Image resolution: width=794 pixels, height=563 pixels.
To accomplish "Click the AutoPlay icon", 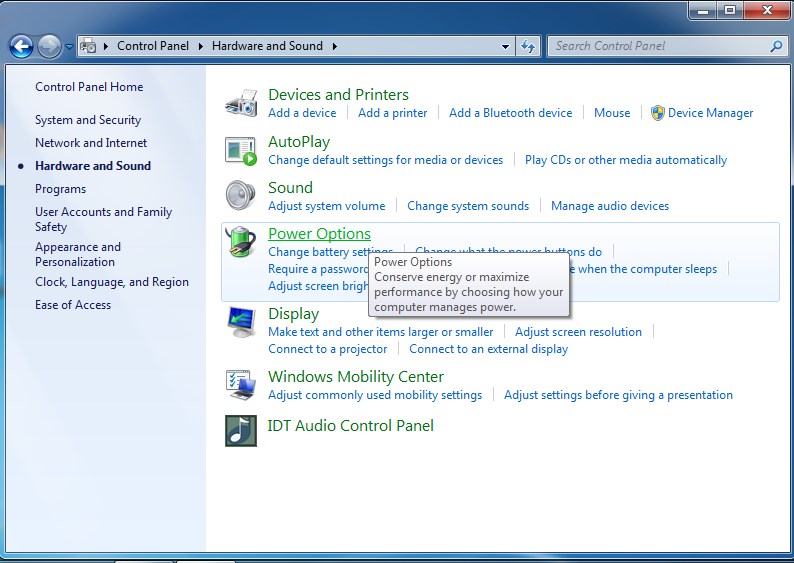I will (241, 150).
